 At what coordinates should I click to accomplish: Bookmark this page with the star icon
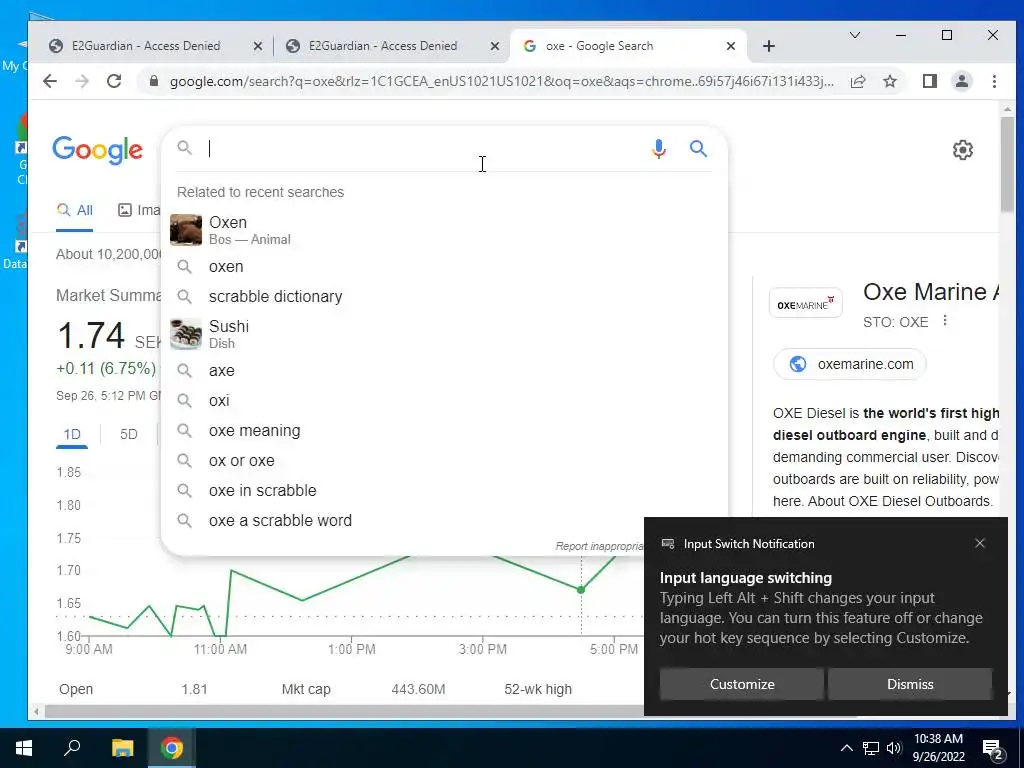pos(889,81)
